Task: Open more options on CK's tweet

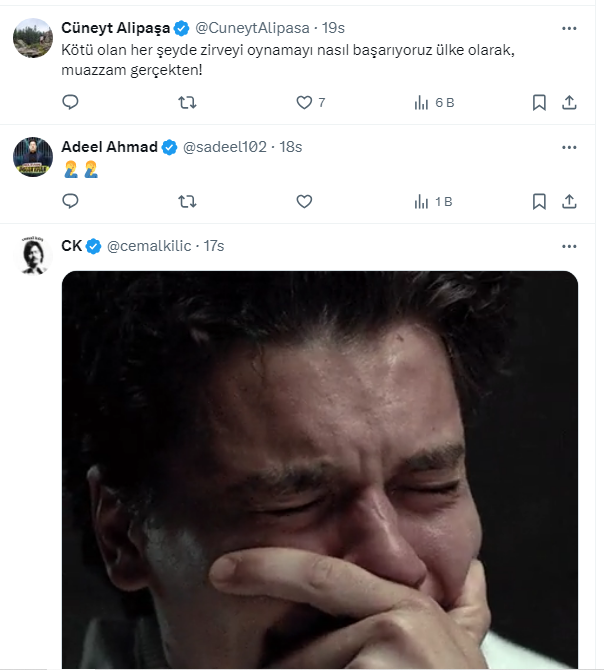Action: [569, 245]
